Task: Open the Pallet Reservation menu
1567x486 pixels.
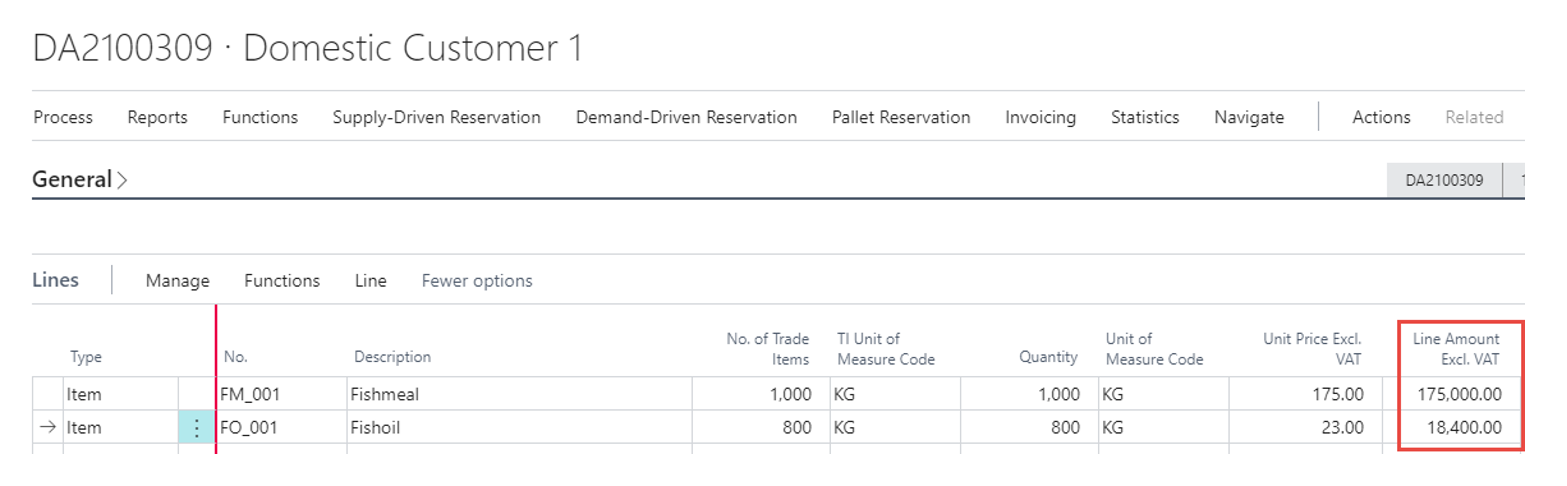Action: point(900,117)
